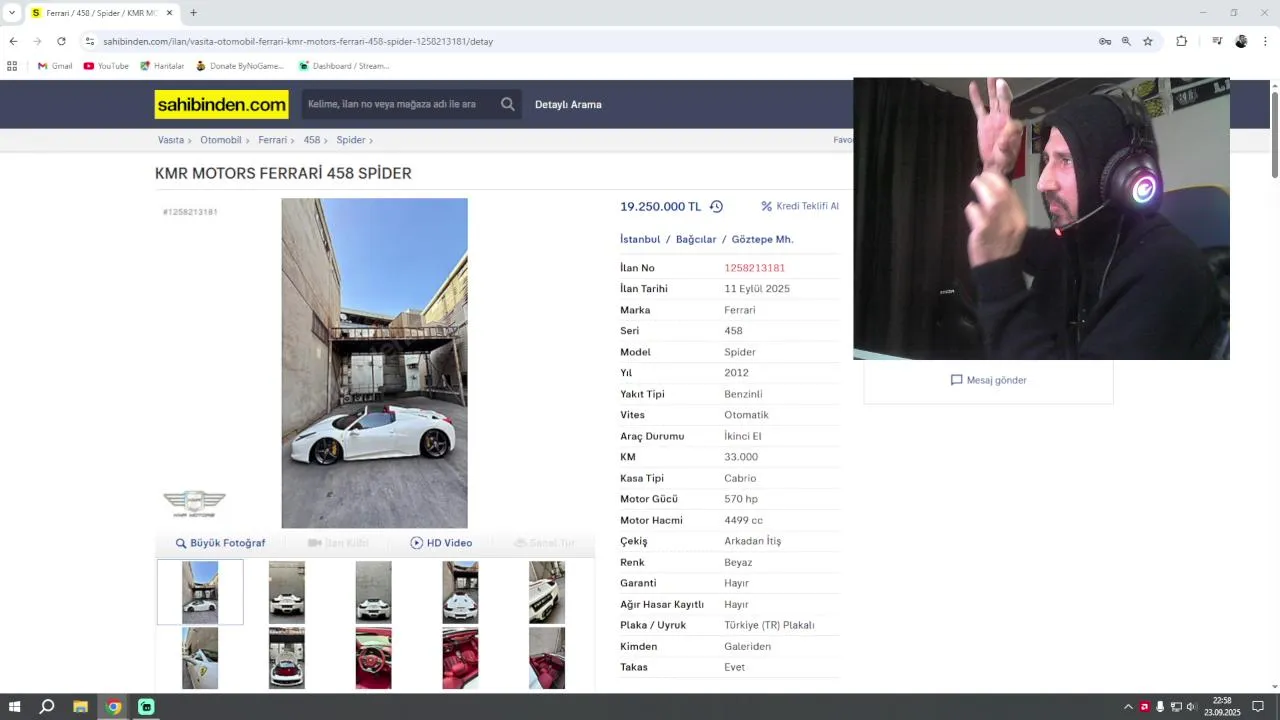Open Windows notification center
The width and height of the screenshot is (1280, 720).
click(x=1258, y=707)
